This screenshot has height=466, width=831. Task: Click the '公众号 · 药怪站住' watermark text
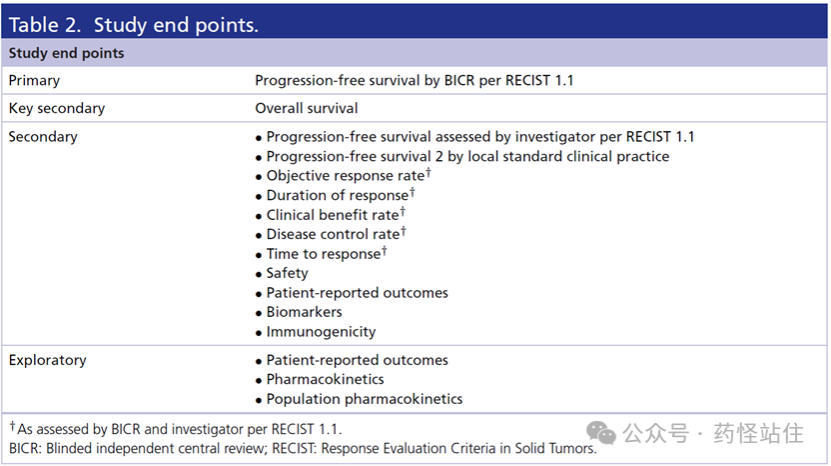713,433
